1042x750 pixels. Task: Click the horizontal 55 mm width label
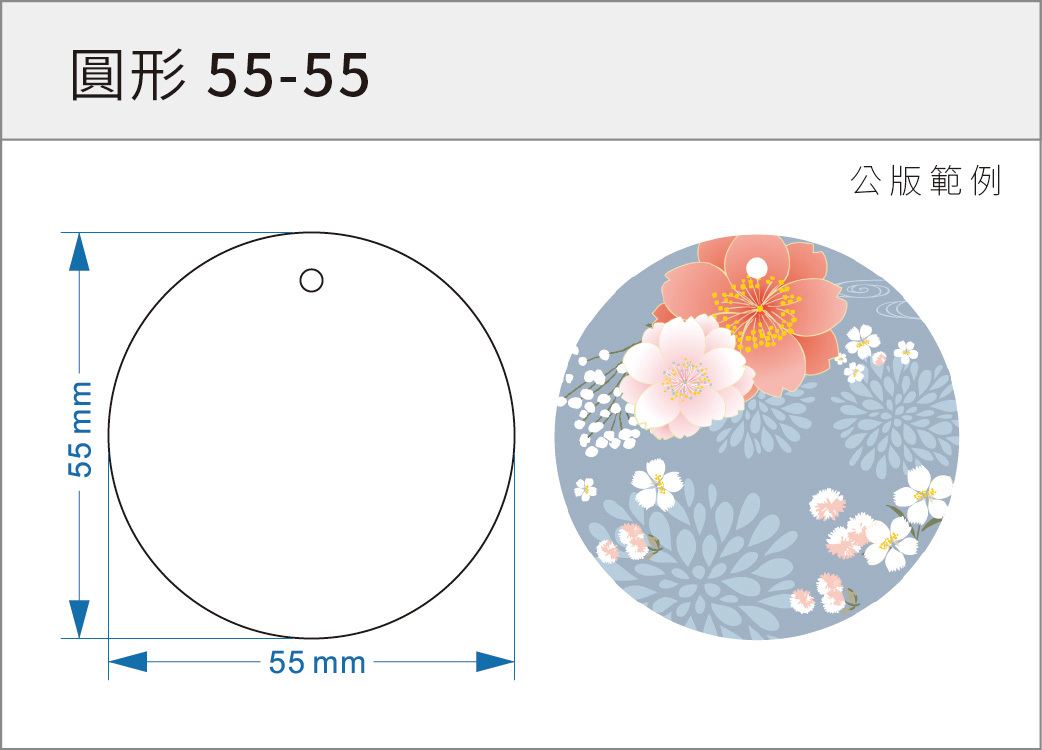click(x=316, y=662)
